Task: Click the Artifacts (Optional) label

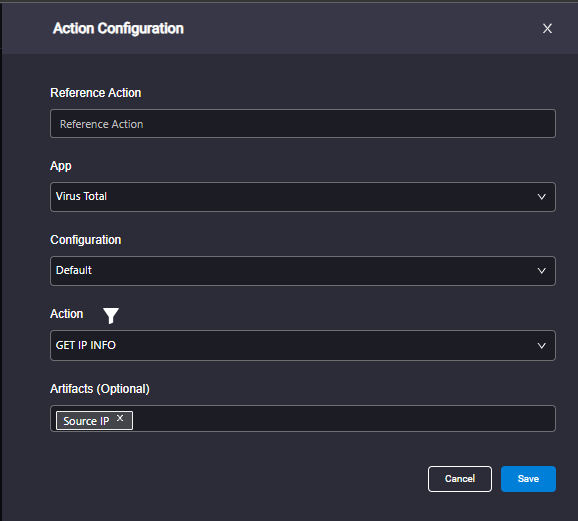Action: point(100,389)
